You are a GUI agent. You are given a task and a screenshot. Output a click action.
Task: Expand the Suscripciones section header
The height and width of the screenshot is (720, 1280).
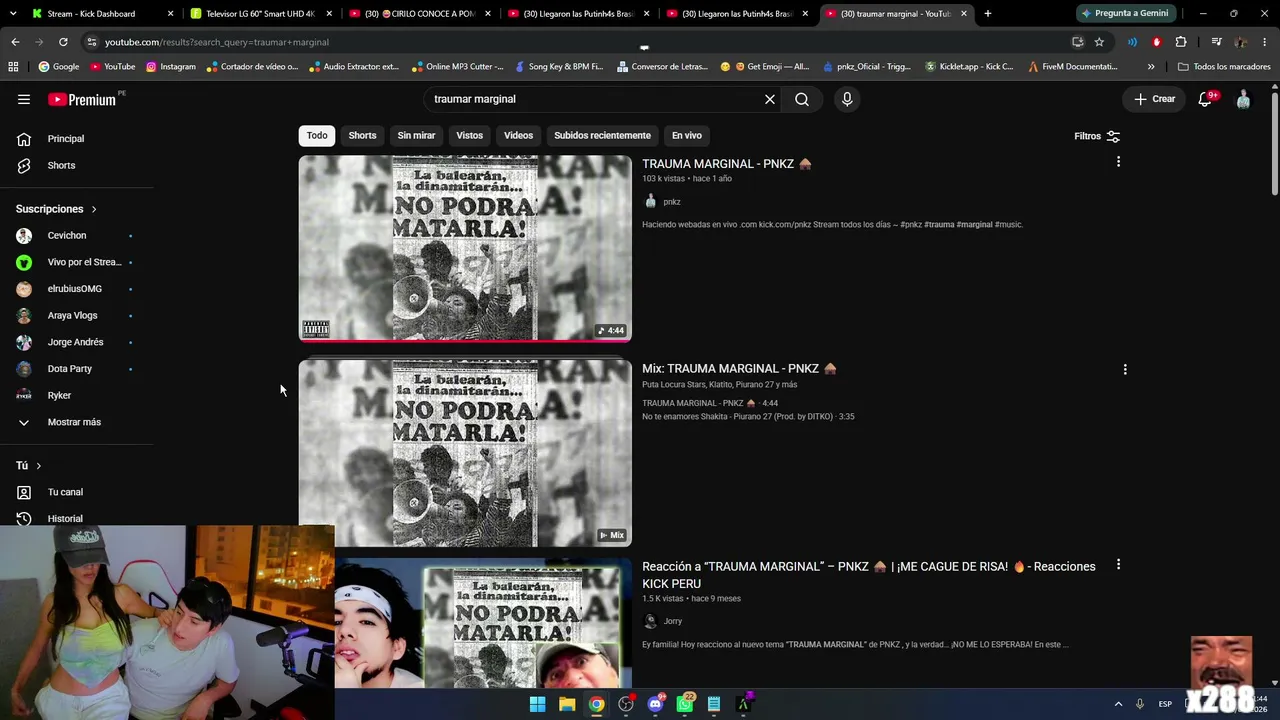[56, 209]
